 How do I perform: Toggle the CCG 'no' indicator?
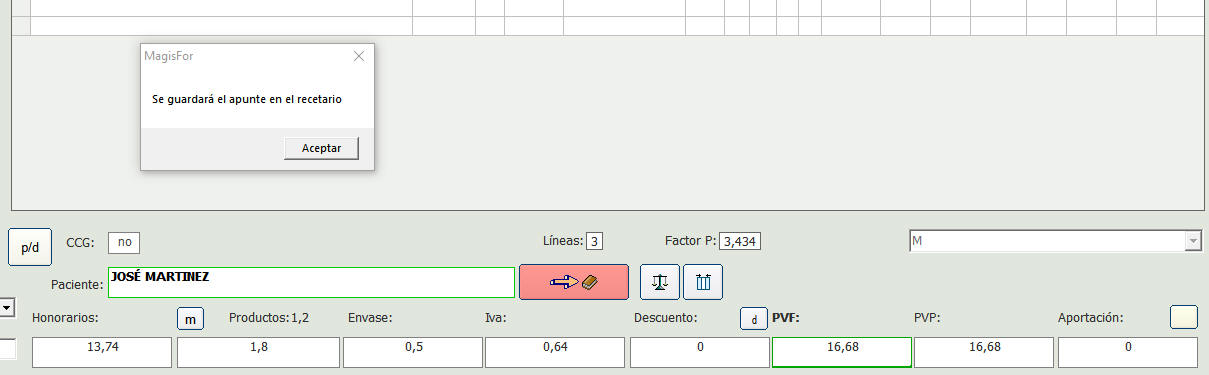coord(124,241)
